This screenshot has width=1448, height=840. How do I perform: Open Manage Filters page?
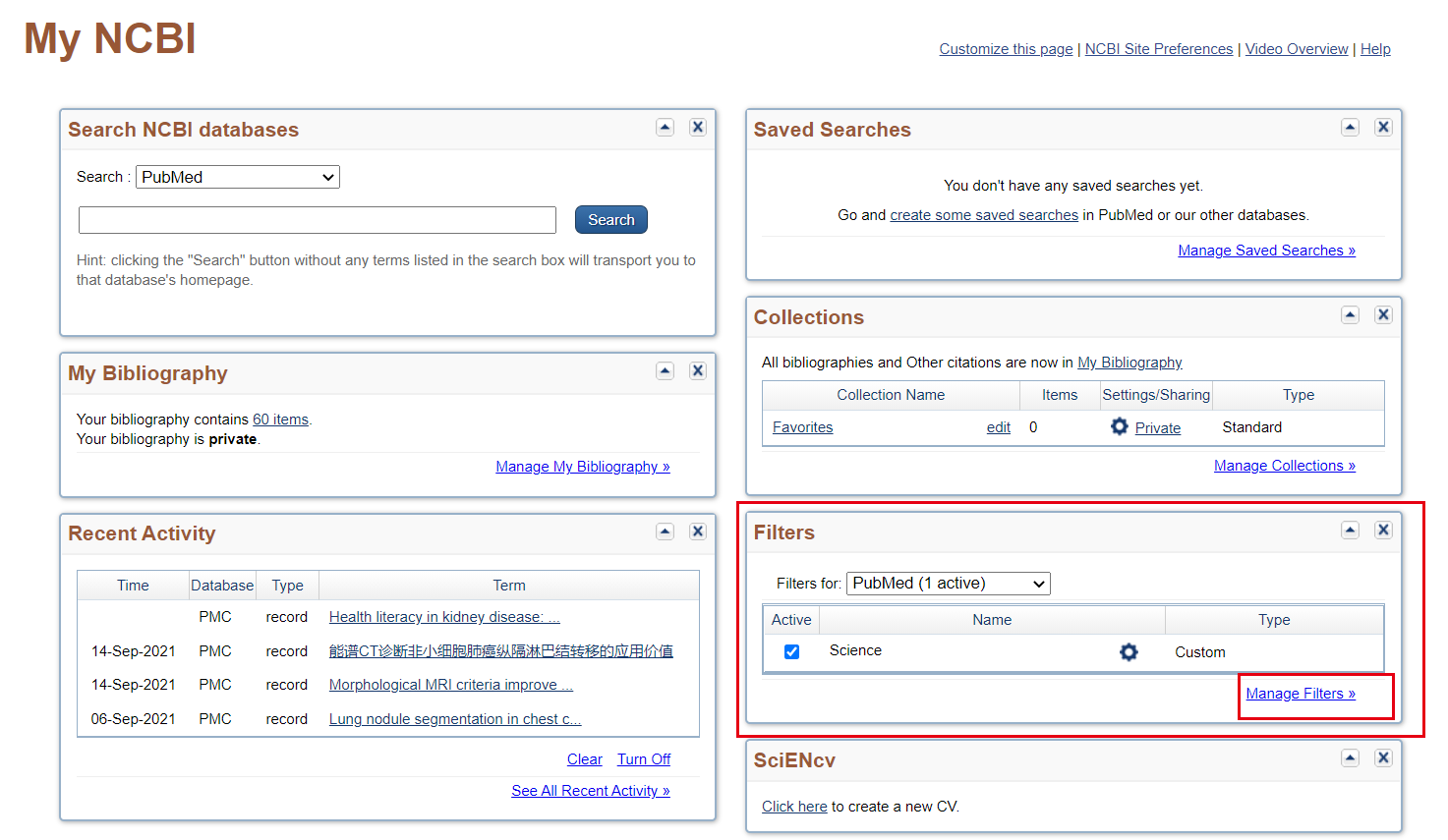tap(1300, 693)
